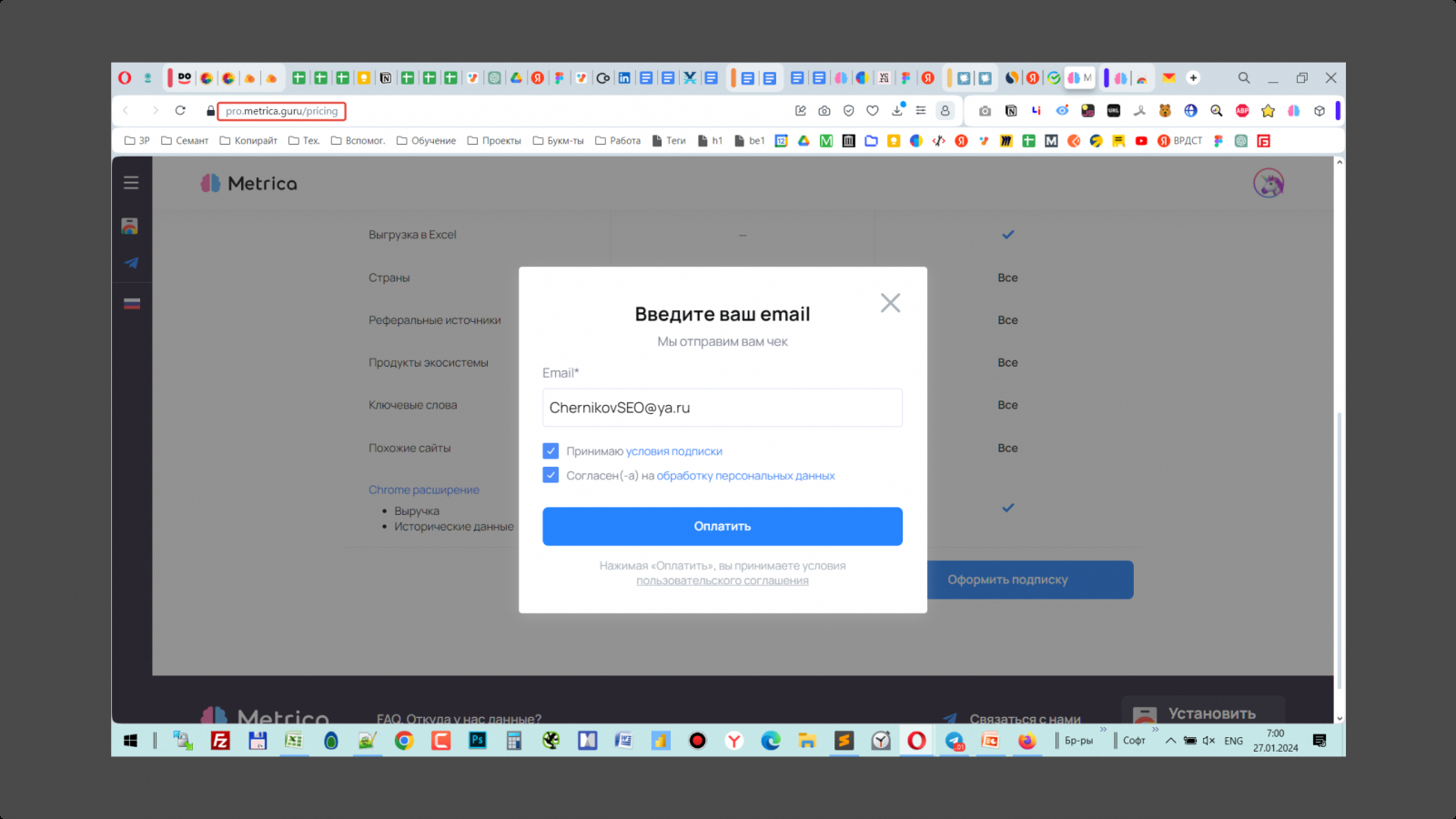Switch to the Gmail tab
Viewport: 1456px width, 819px height.
1168,78
